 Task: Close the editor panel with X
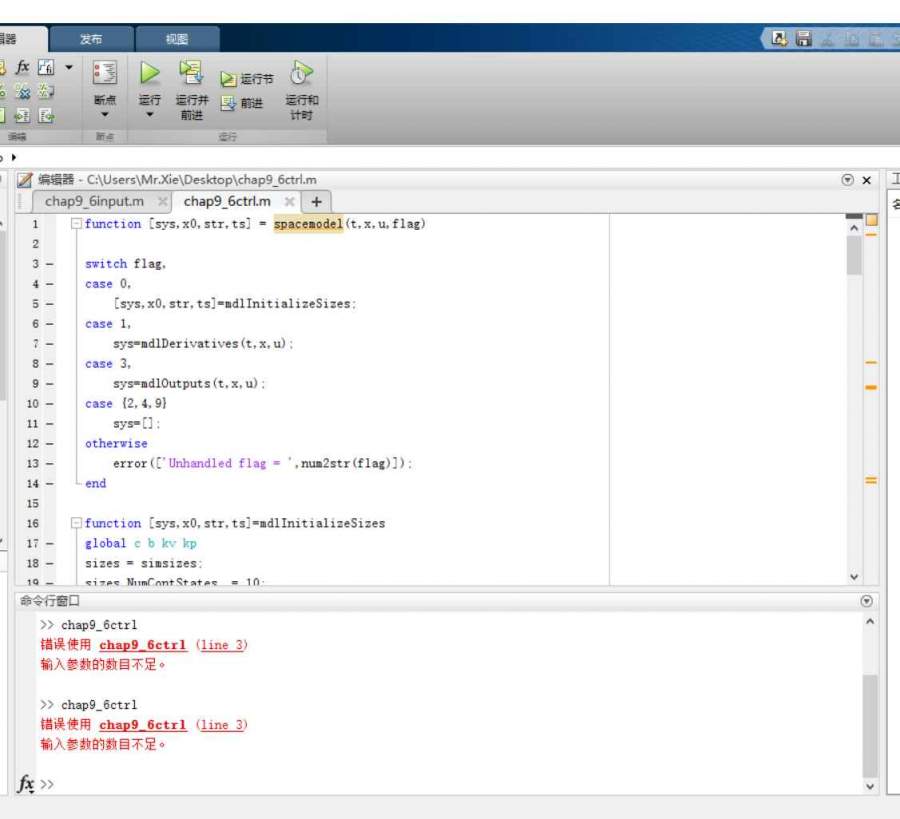coord(867,180)
